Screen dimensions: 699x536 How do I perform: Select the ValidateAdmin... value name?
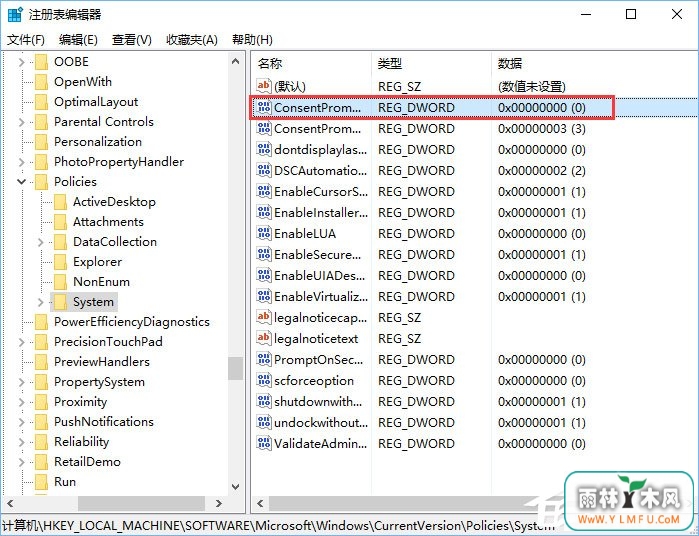321,444
